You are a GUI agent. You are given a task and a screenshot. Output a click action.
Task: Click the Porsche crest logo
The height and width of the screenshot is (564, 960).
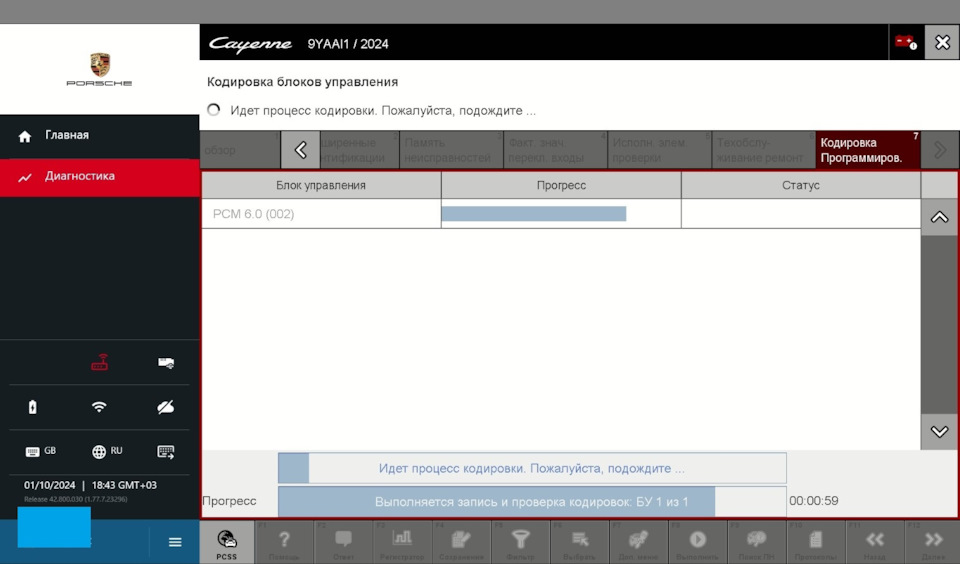point(100,64)
